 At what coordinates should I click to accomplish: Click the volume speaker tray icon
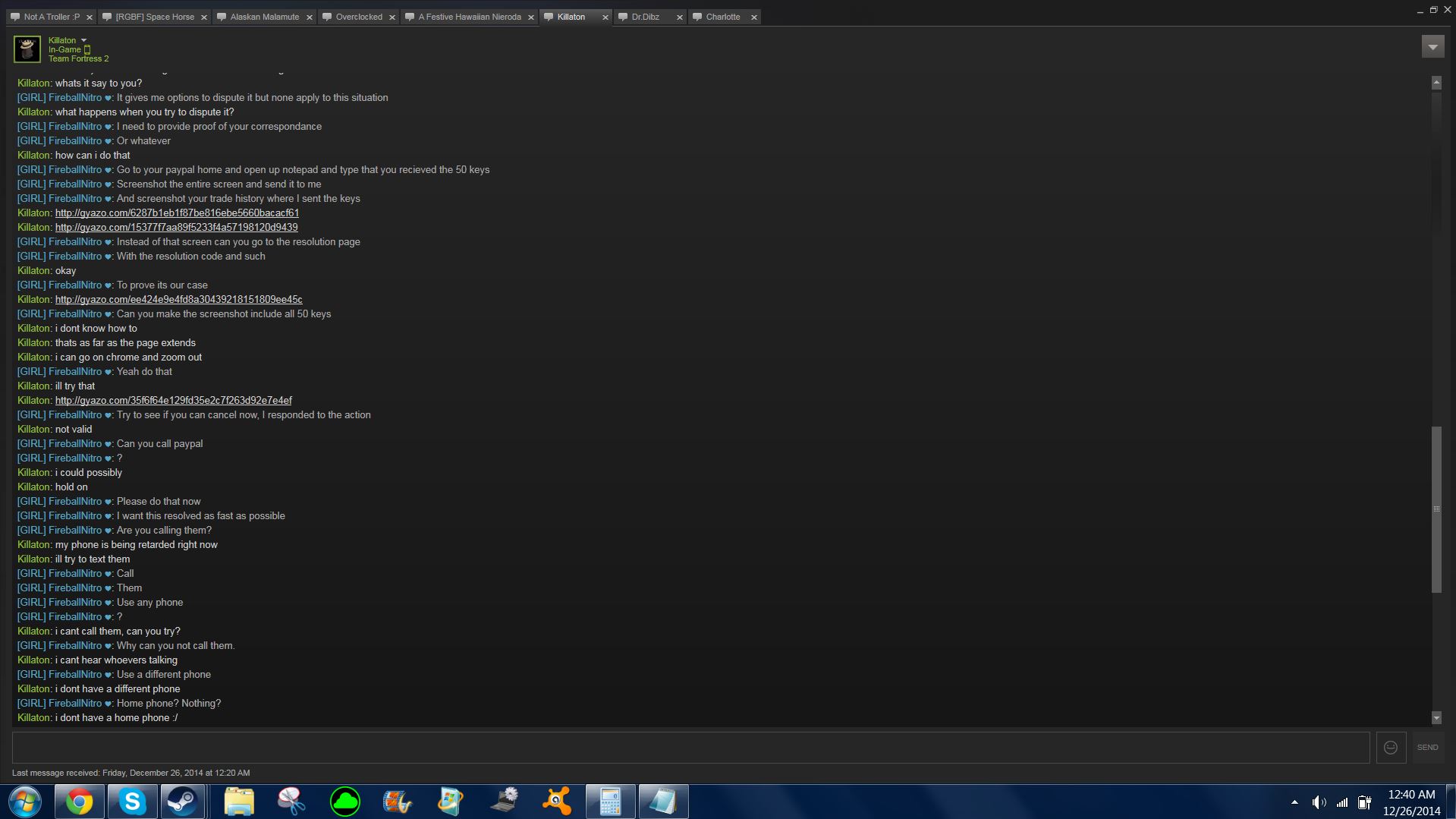1319,802
